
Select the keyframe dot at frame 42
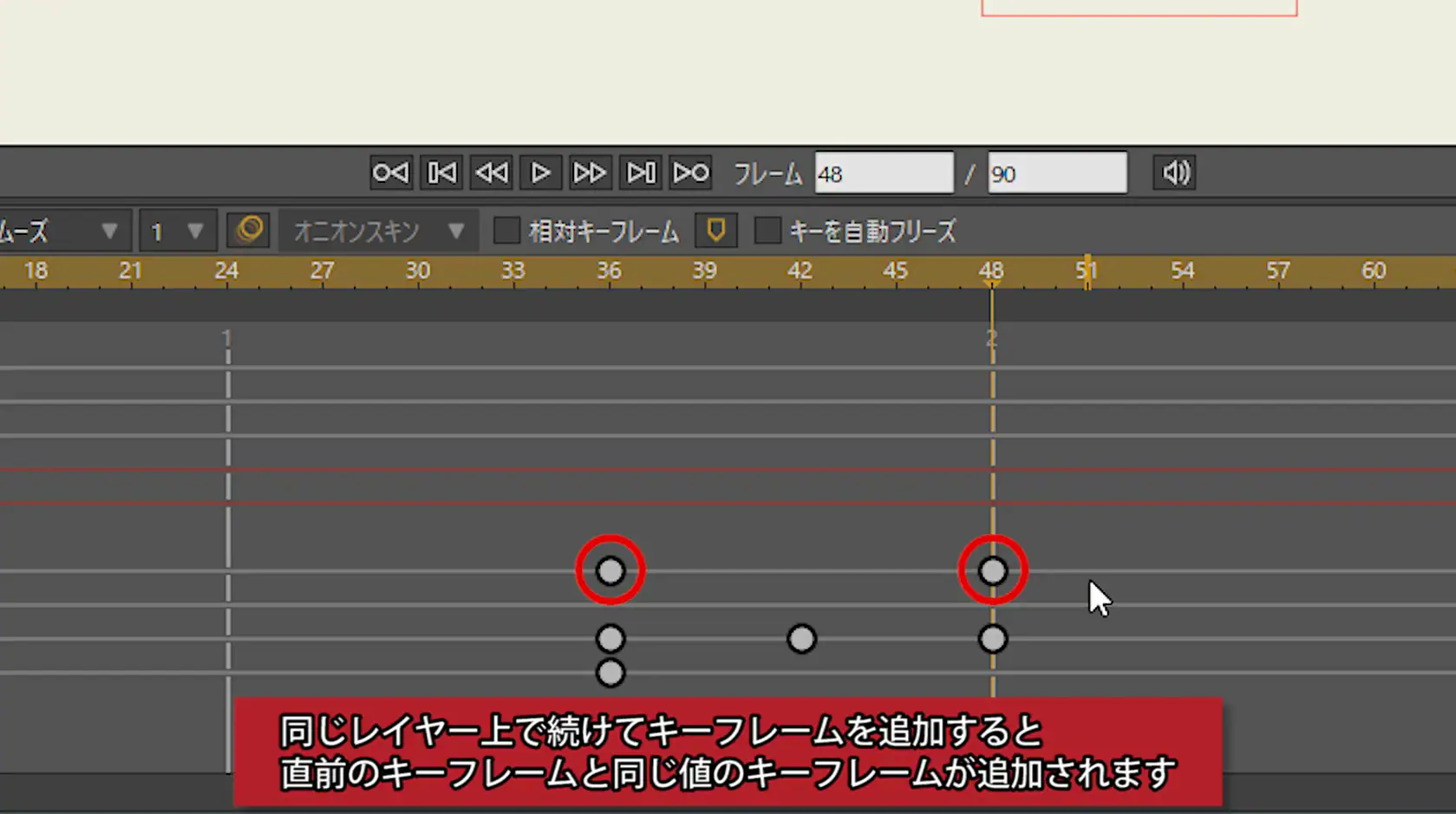pyautogui.click(x=801, y=639)
